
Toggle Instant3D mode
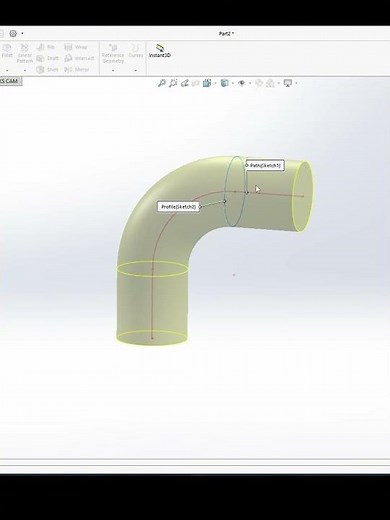160,51
